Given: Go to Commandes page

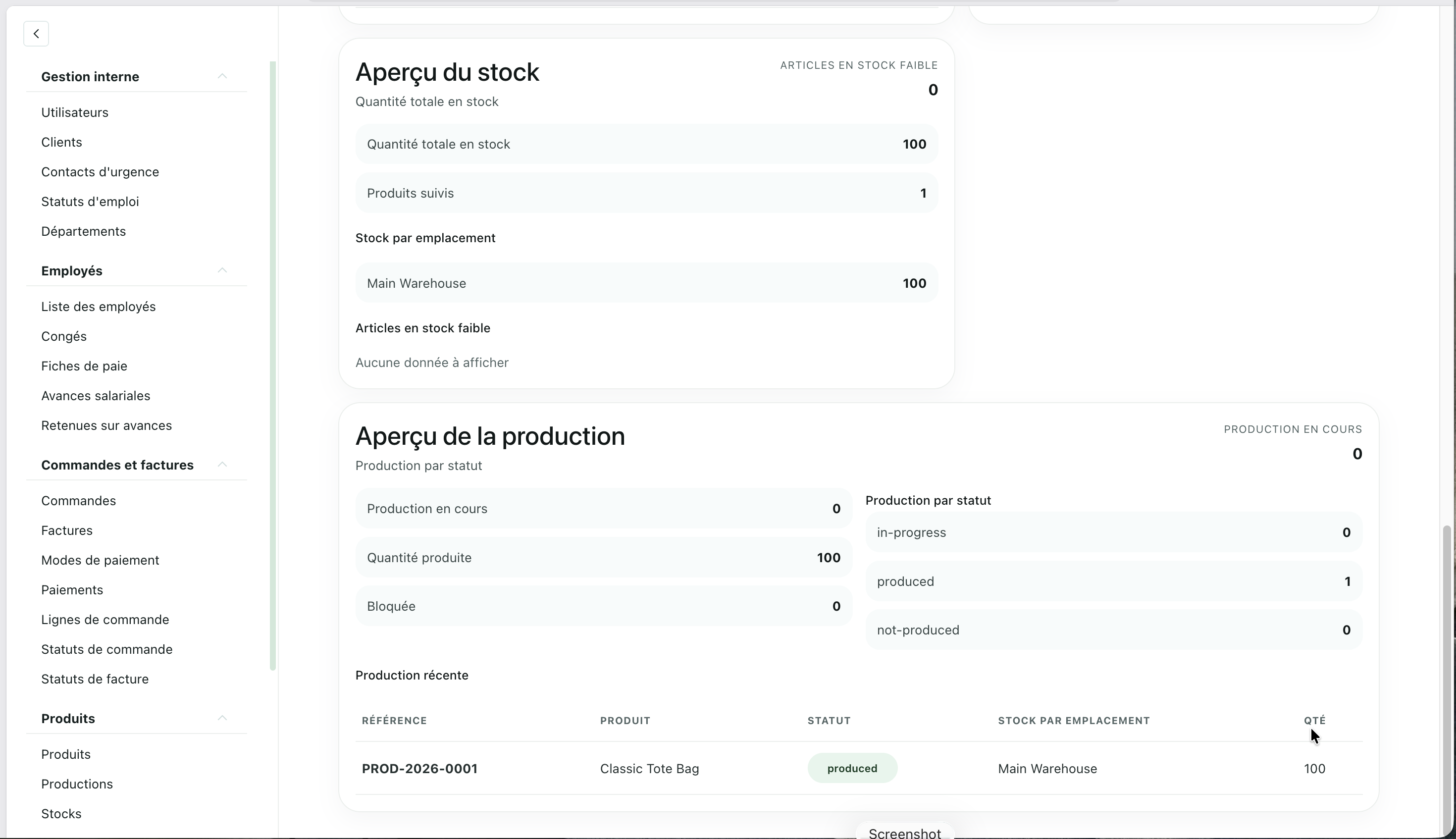Looking at the screenshot, I should coord(78,501).
